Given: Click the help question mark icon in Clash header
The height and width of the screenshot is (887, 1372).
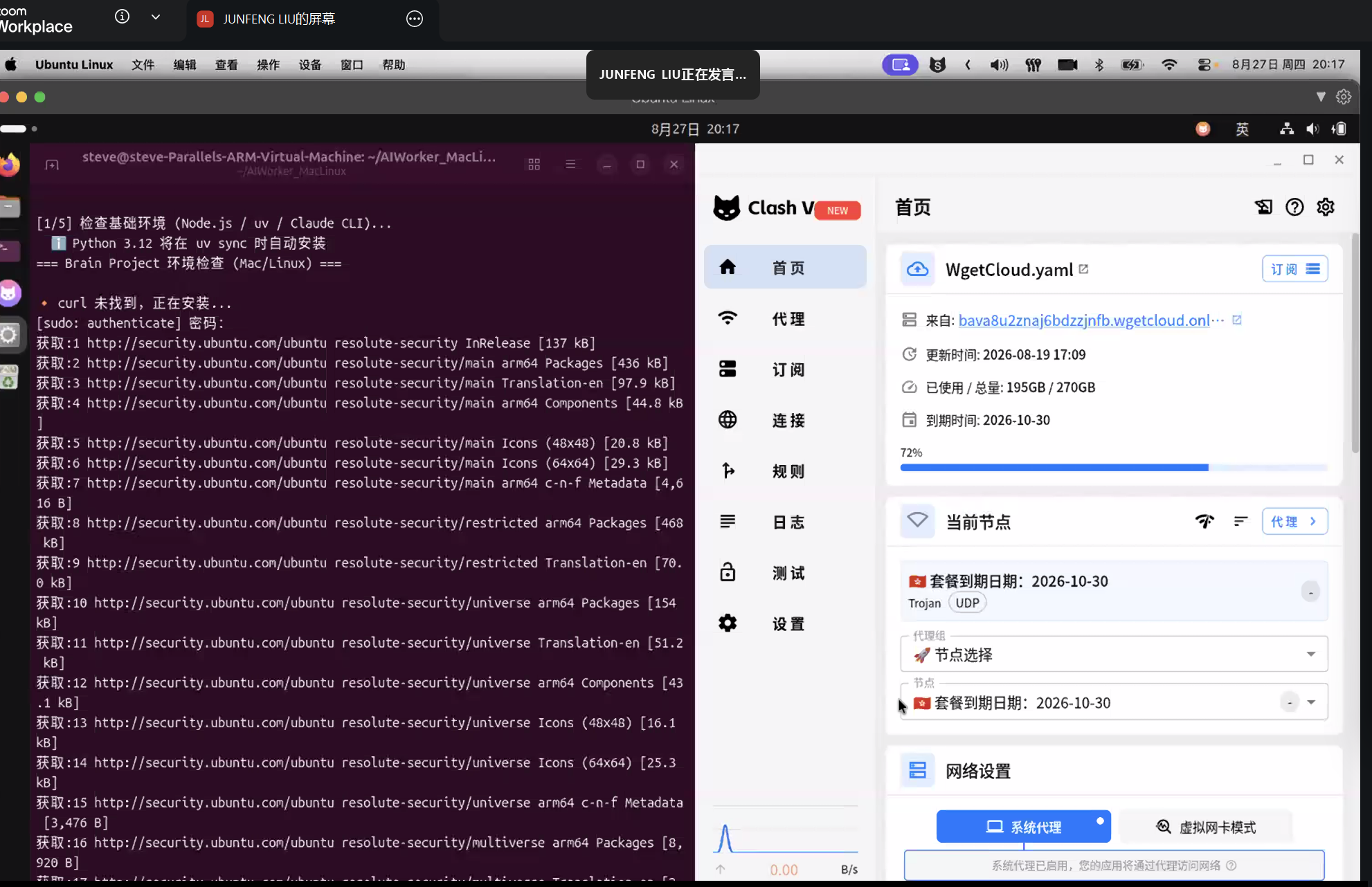Looking at the screenshot, I should 1294,207.
